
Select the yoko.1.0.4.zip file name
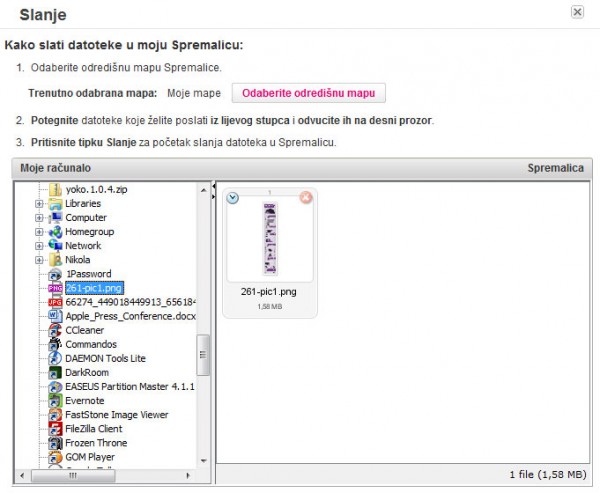pos(96,189)
